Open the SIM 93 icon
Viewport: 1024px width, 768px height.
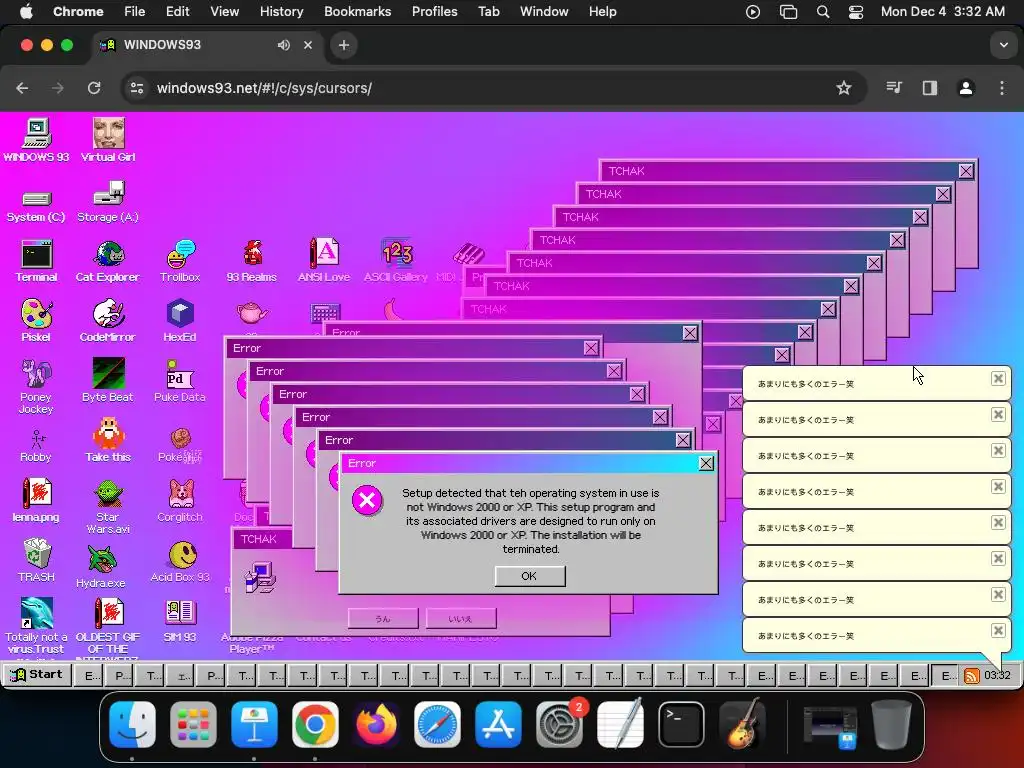point(180,620)
